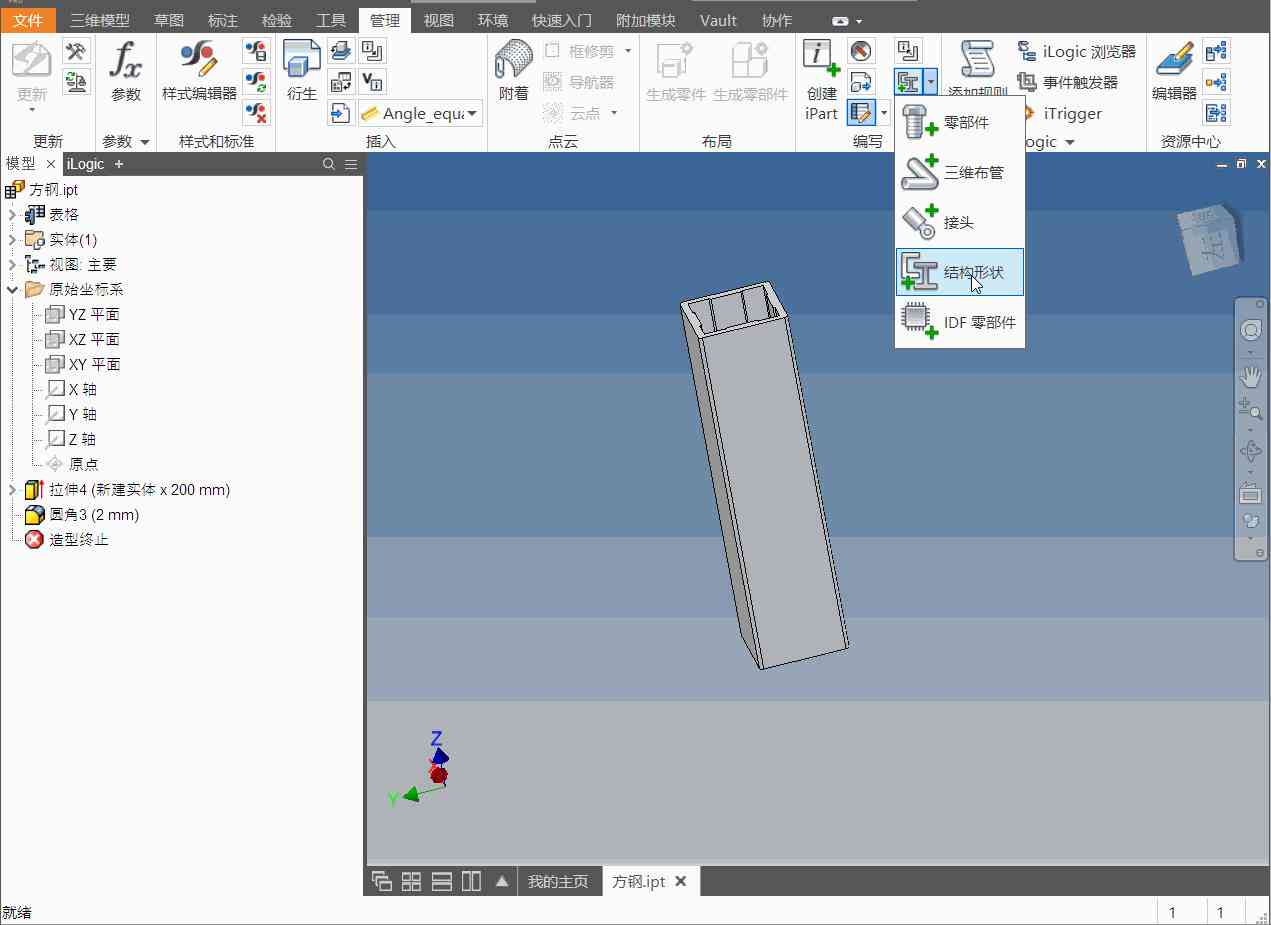
Task: Collapse the 原始坐标系 folder
Action: pos(12,289)
